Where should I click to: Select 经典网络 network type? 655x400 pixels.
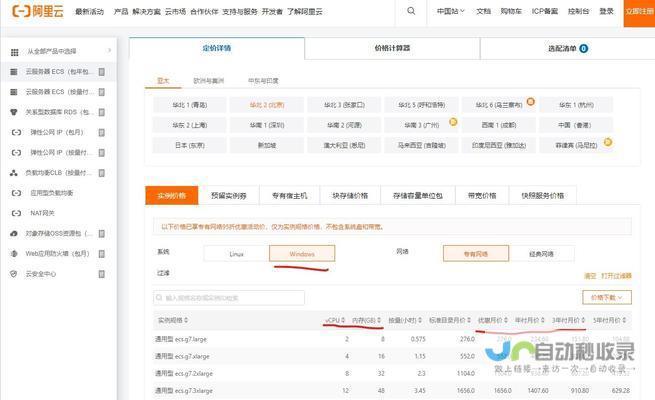pyautogui.click(x=541, y=253)
